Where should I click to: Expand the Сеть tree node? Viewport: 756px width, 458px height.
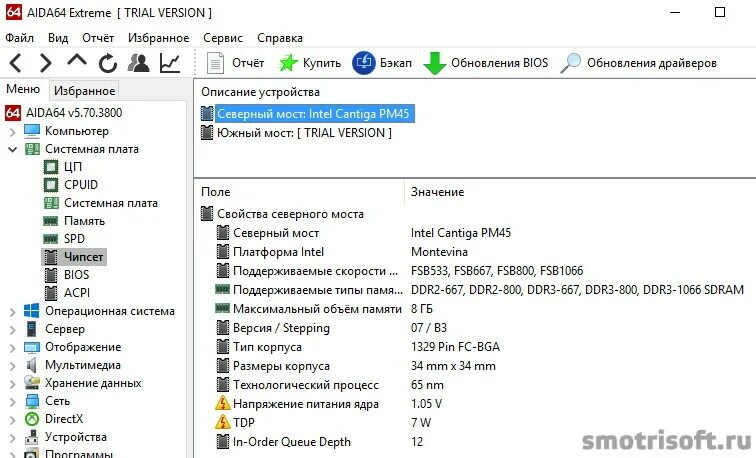13,402
